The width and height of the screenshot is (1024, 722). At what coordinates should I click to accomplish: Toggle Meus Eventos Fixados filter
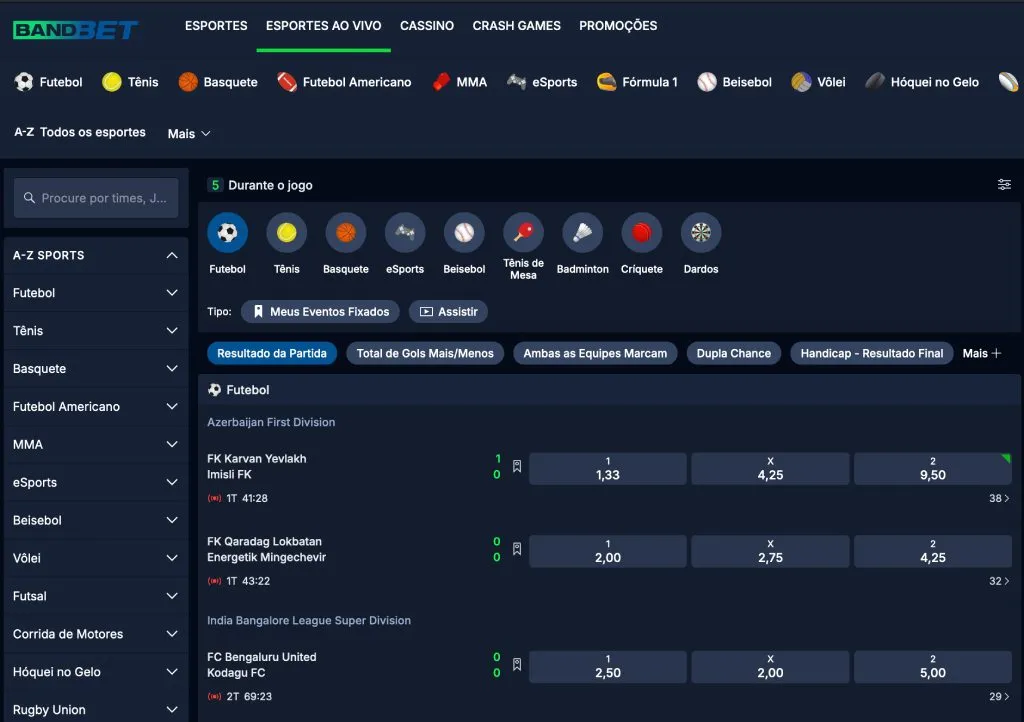pos(320,312)
